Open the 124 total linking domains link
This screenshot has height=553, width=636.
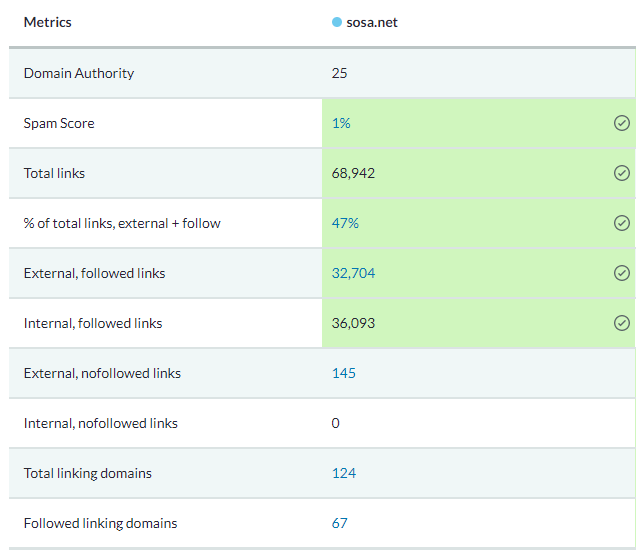[344, 473]
